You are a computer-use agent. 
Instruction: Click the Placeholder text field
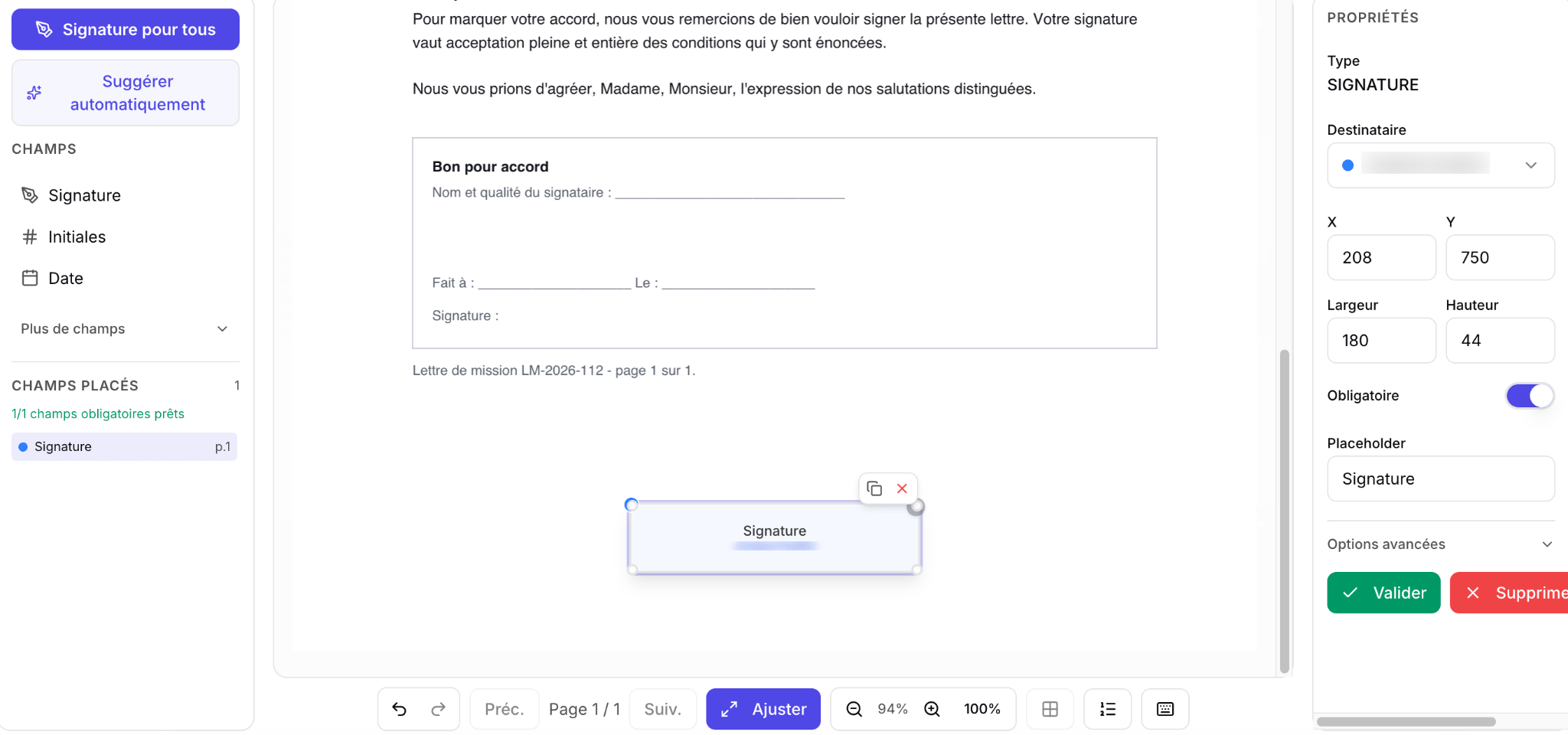point(1441,479)
